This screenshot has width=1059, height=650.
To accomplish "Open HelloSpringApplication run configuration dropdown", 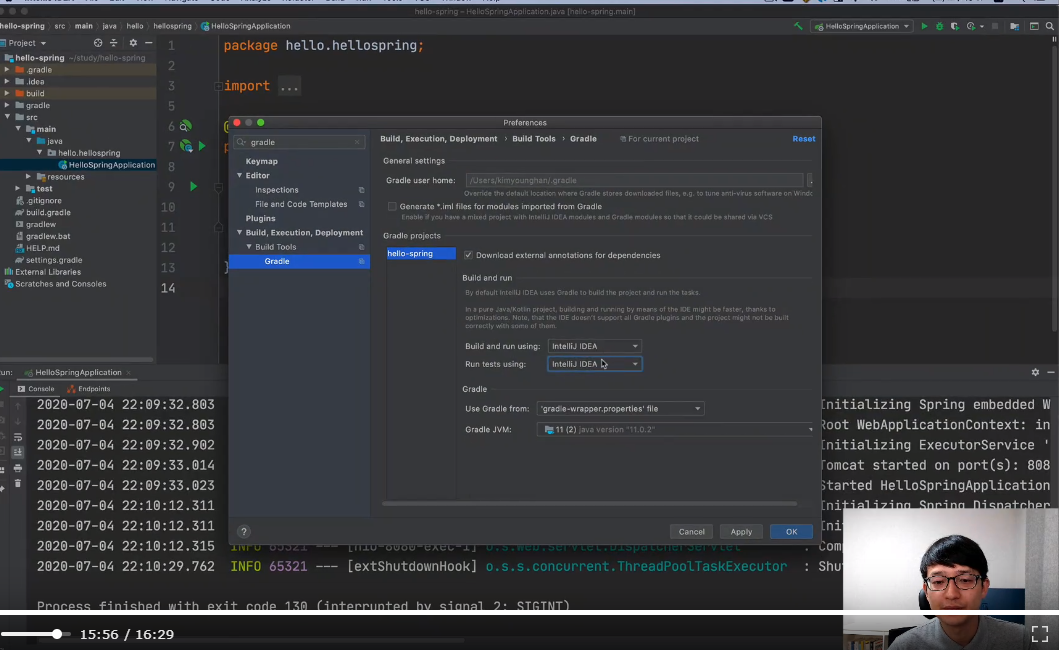I will (x=862, y=26).
